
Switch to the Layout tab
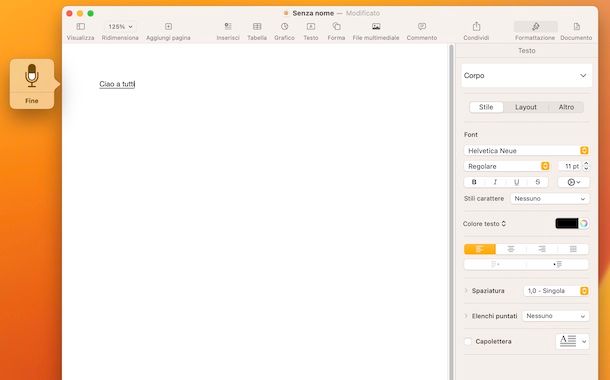point(526,107)
